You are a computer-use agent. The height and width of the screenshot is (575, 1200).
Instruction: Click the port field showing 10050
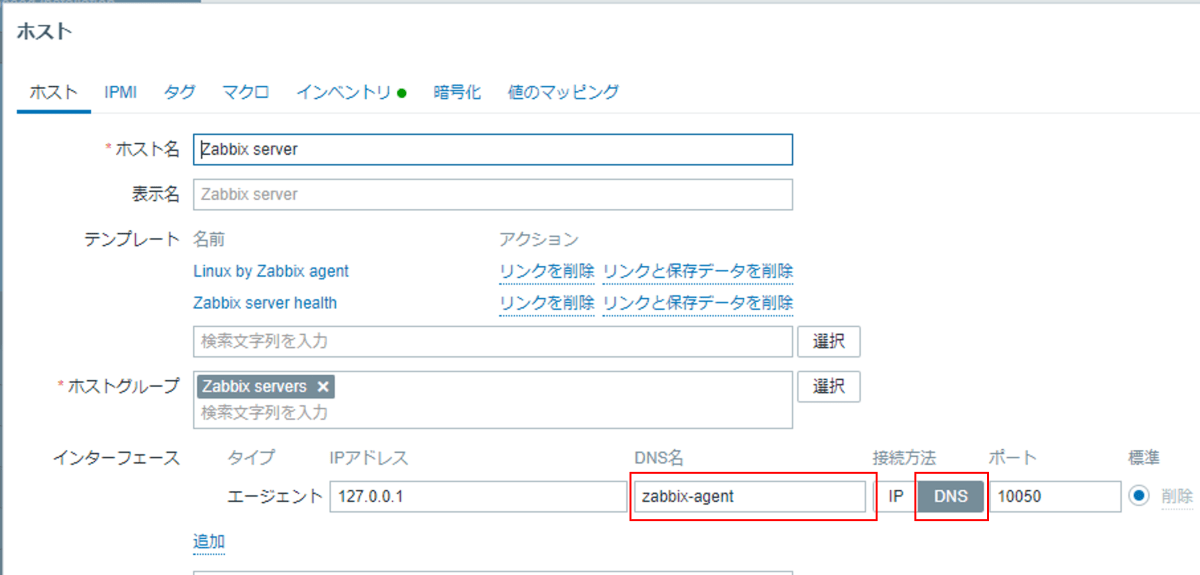coord(1056,496)
